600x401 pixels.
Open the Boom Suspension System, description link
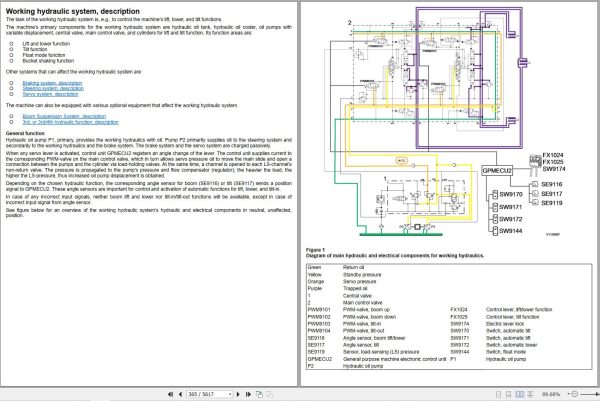tap(64, 116)
